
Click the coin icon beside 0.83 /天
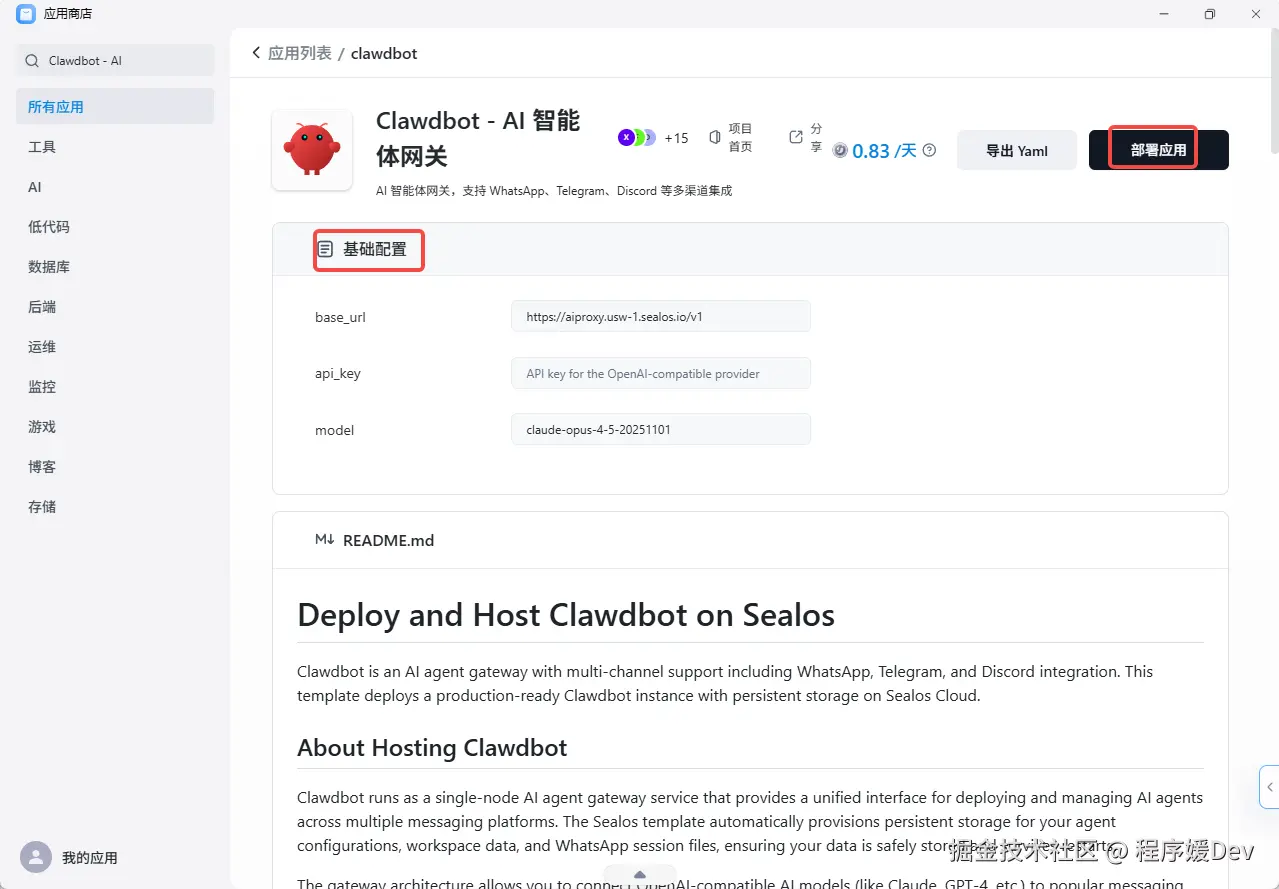pos(840,150)
